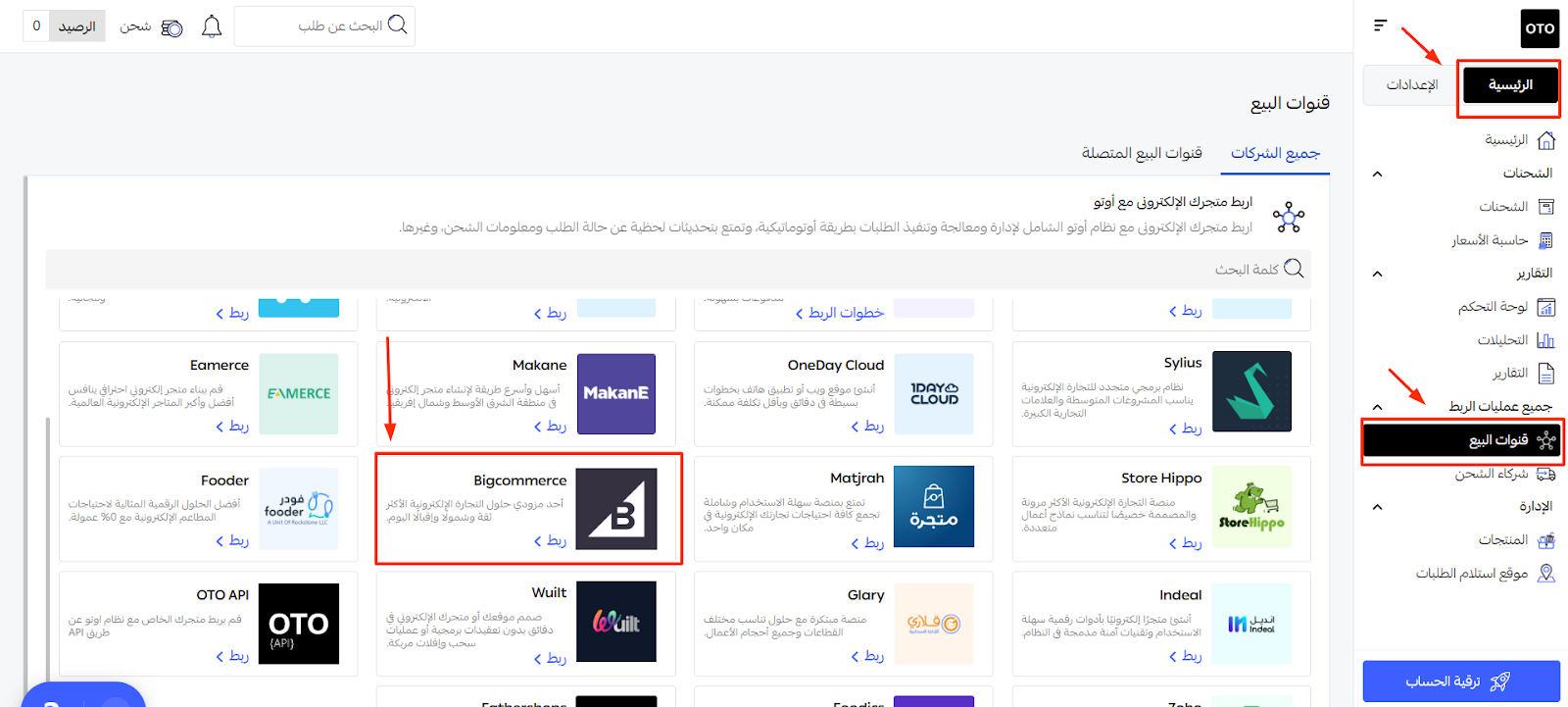Collapse the الإدارة sidebar section
The height and width of the screenshot is (707, 1568).
pyautogui.click(x=1377, y=507)
